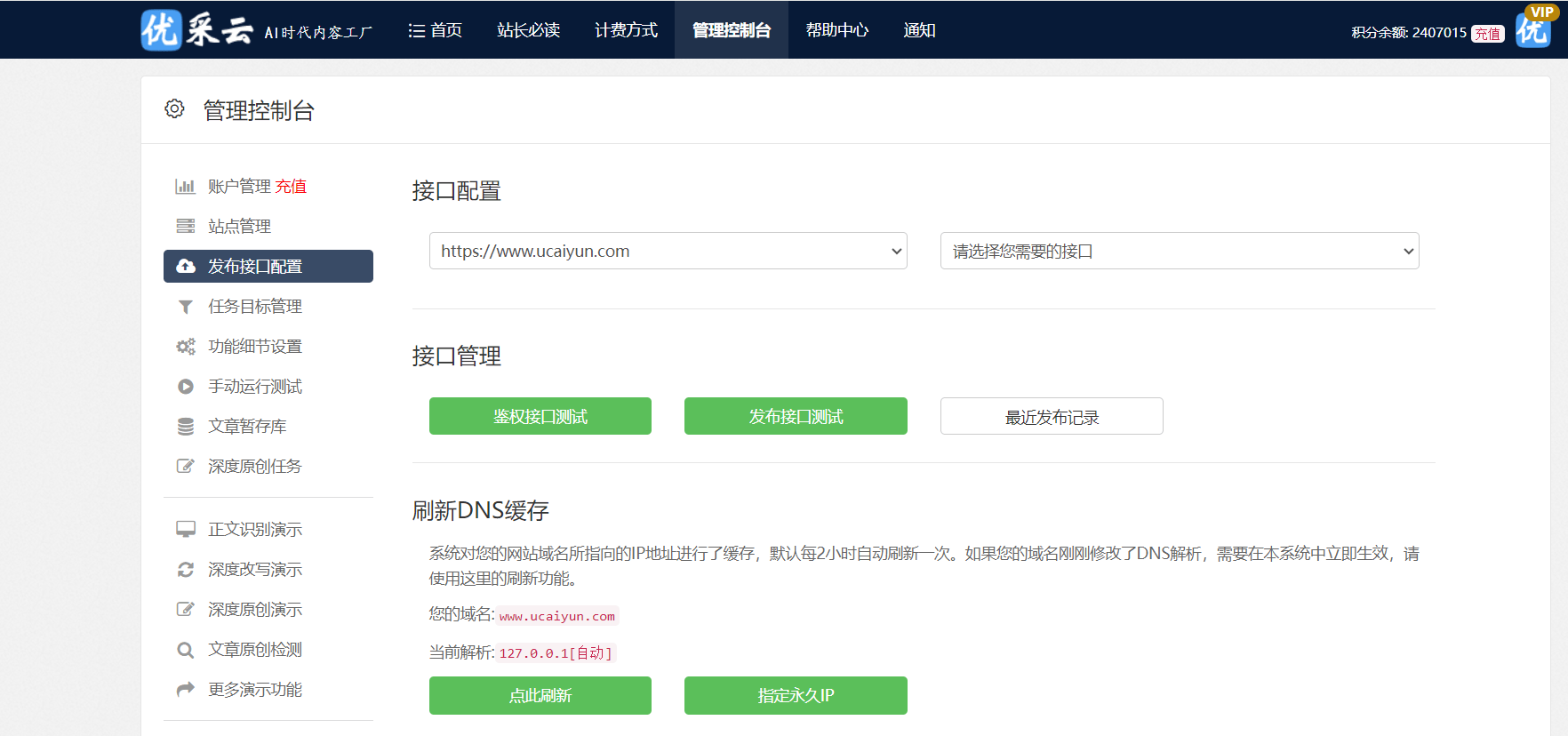Click the gears icon next to 功能细节设置
Screen dimensions: 1568x736
(185, 347)
